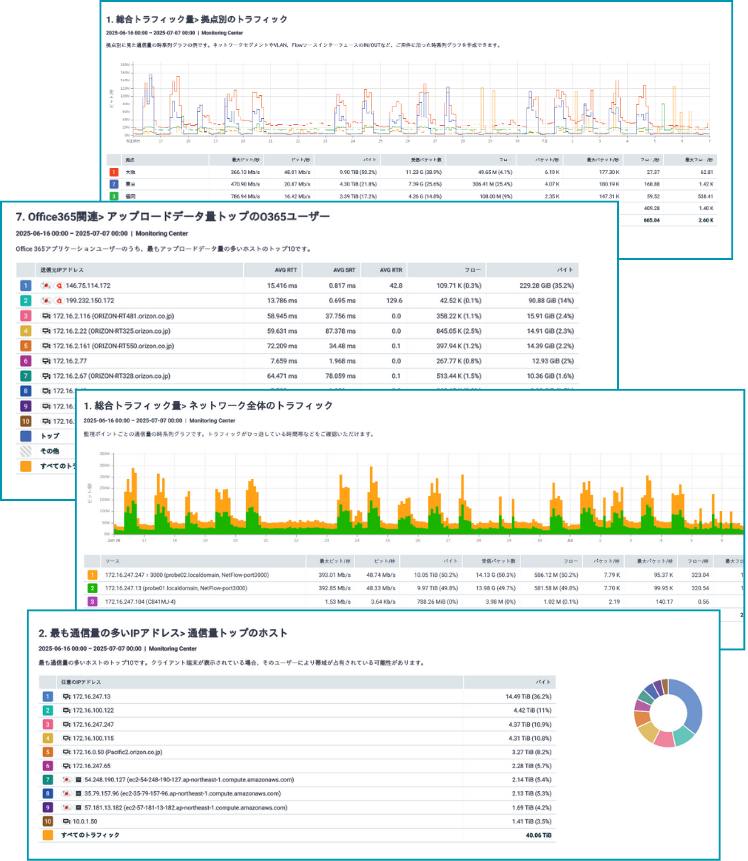
Task: Click the server icon beside 35.79.157.96
Action: pyautogui.click(x=79, y=793)
